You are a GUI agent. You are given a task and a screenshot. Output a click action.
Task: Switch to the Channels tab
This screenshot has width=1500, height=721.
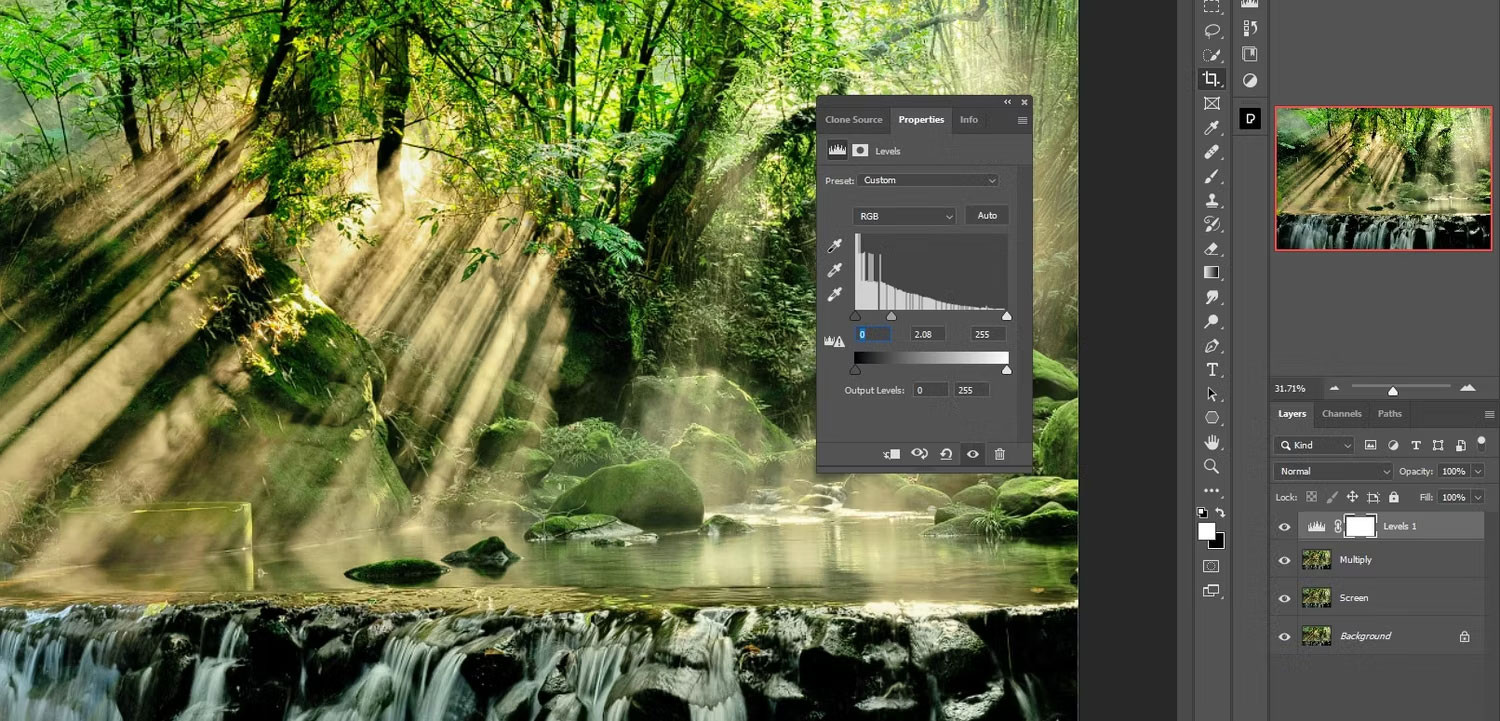pos(1341,414)
